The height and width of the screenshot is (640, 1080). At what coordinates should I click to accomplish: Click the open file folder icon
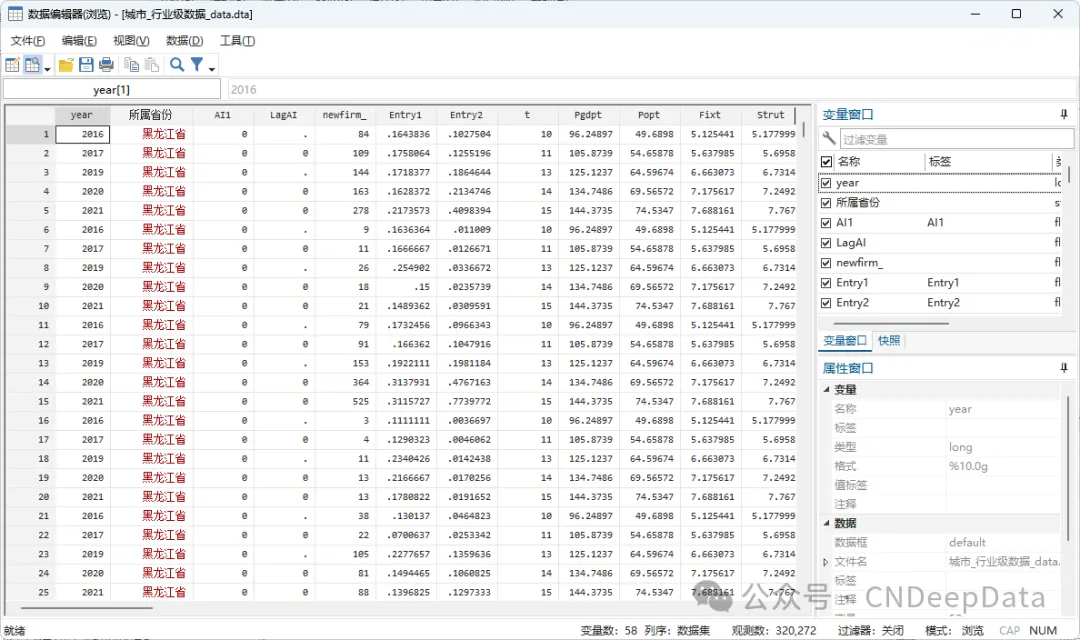pyautogui.click(x=66, y=65)
